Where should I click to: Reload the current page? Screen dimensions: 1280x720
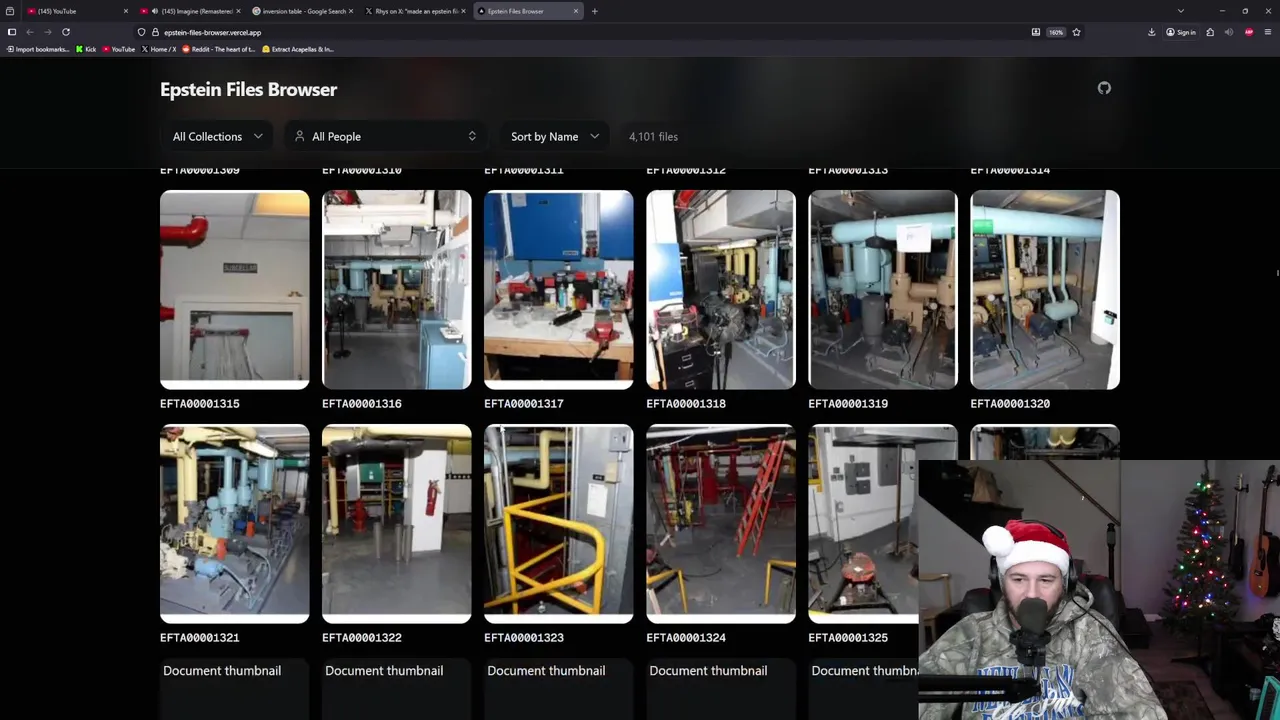coord(66,32)
